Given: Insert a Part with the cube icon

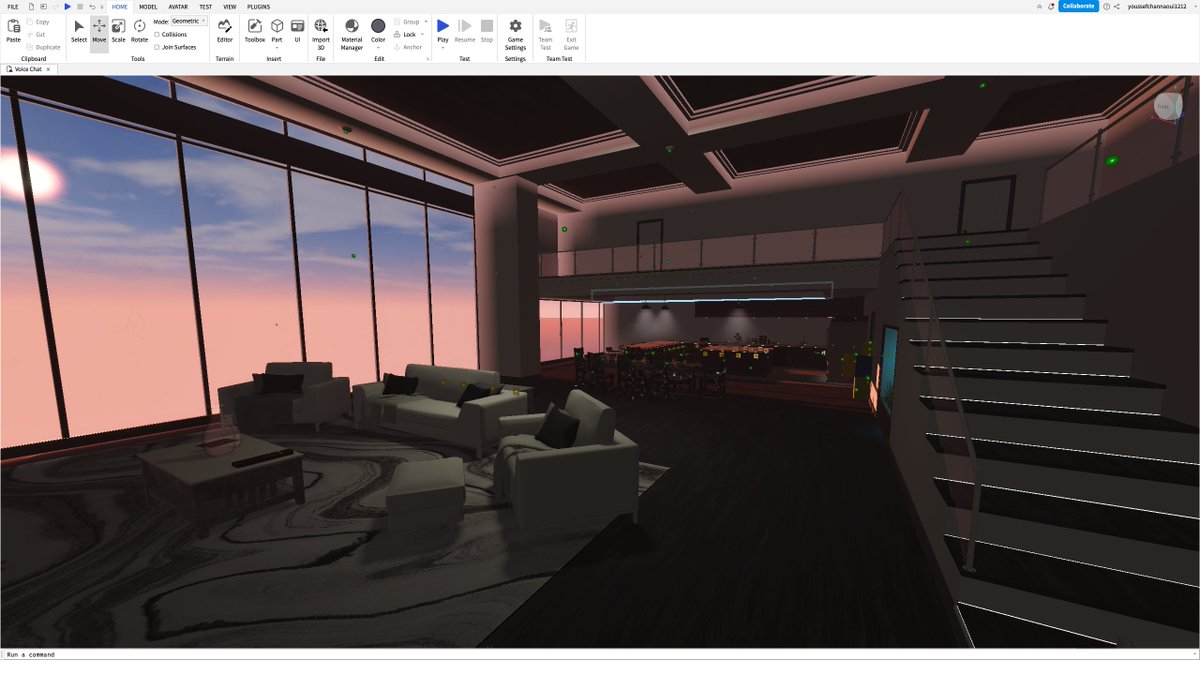Looking at the screenshot, I should [277, 26].
